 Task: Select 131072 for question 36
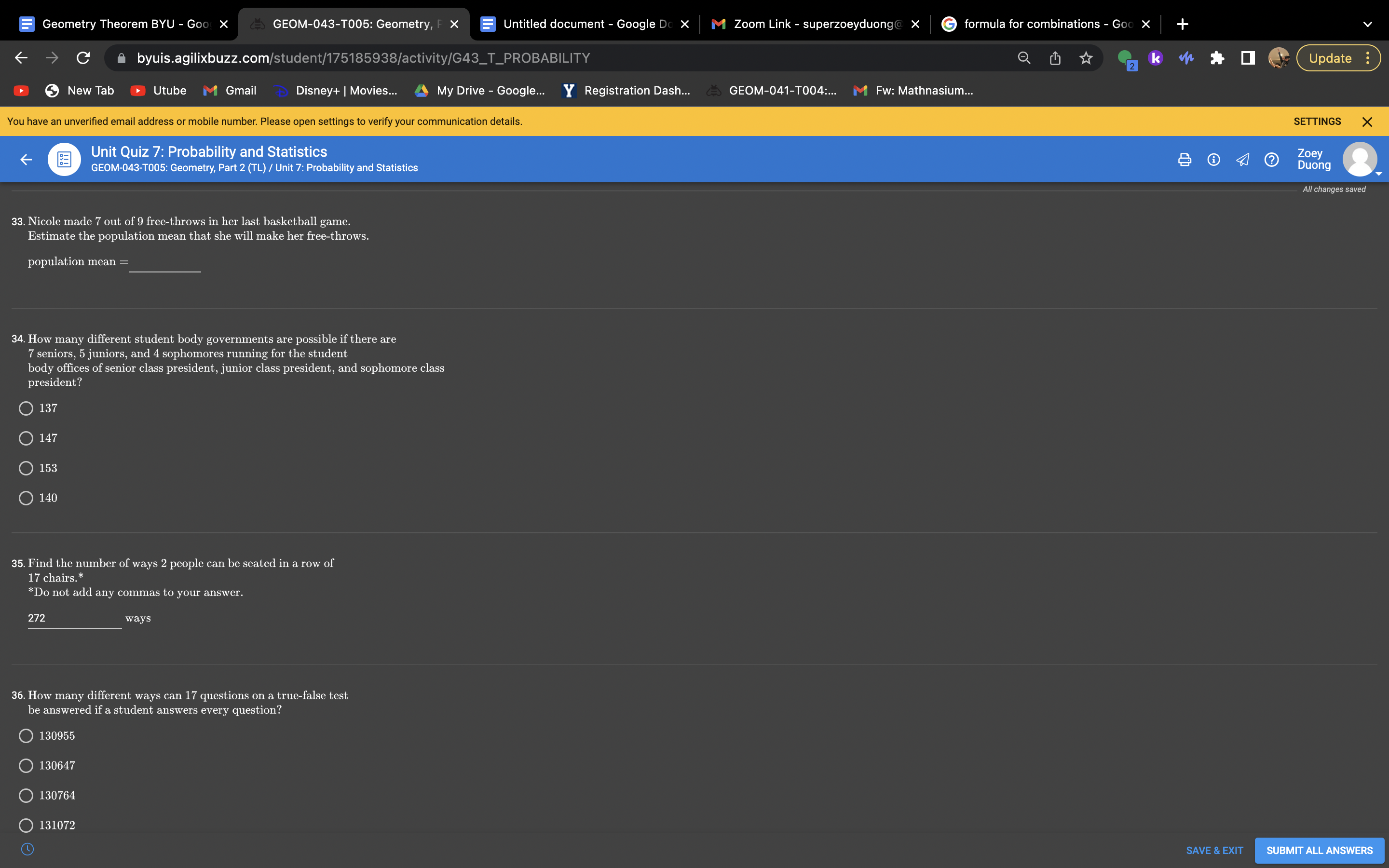click(26, 825)
